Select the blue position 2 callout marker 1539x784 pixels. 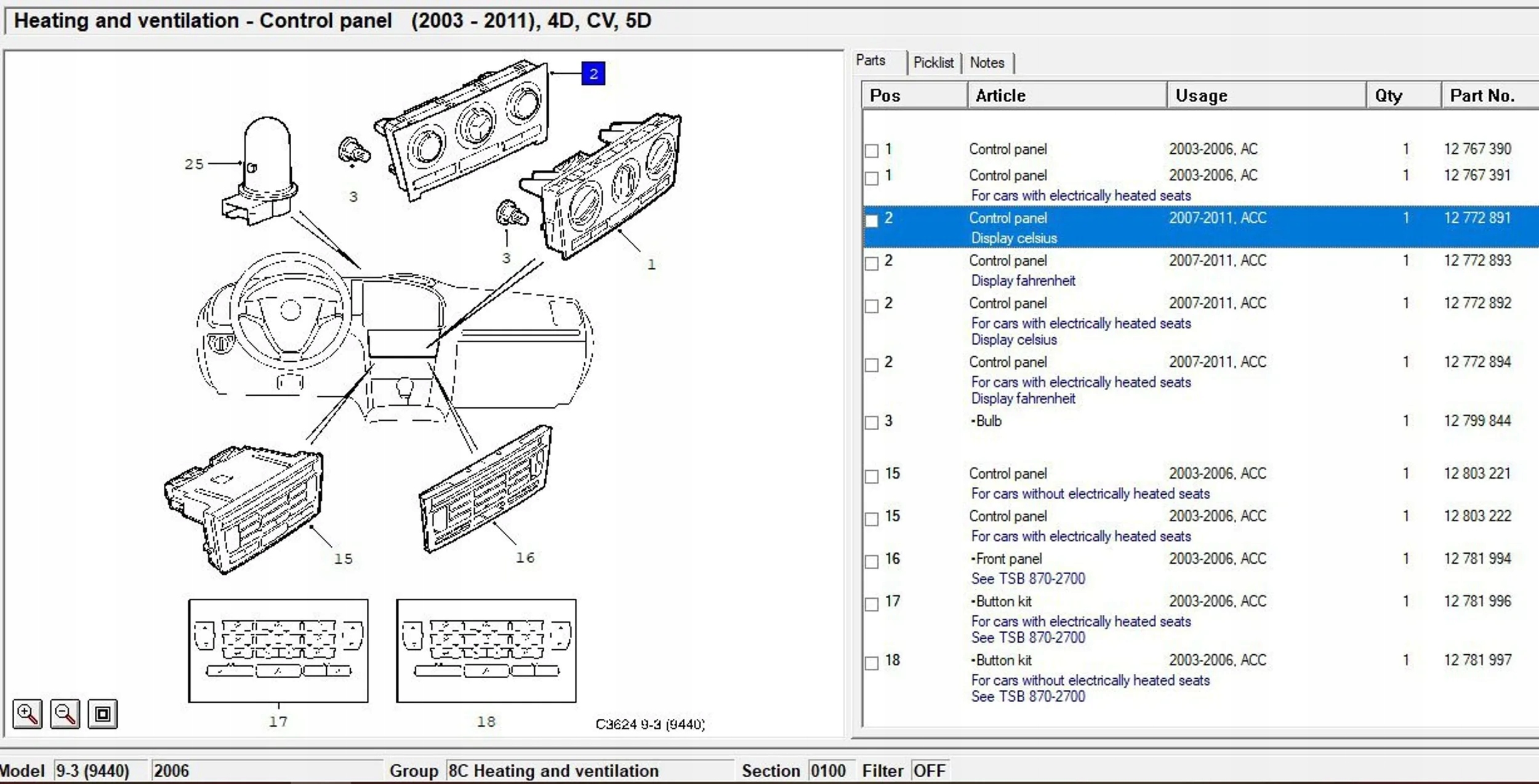click(593, 74)
